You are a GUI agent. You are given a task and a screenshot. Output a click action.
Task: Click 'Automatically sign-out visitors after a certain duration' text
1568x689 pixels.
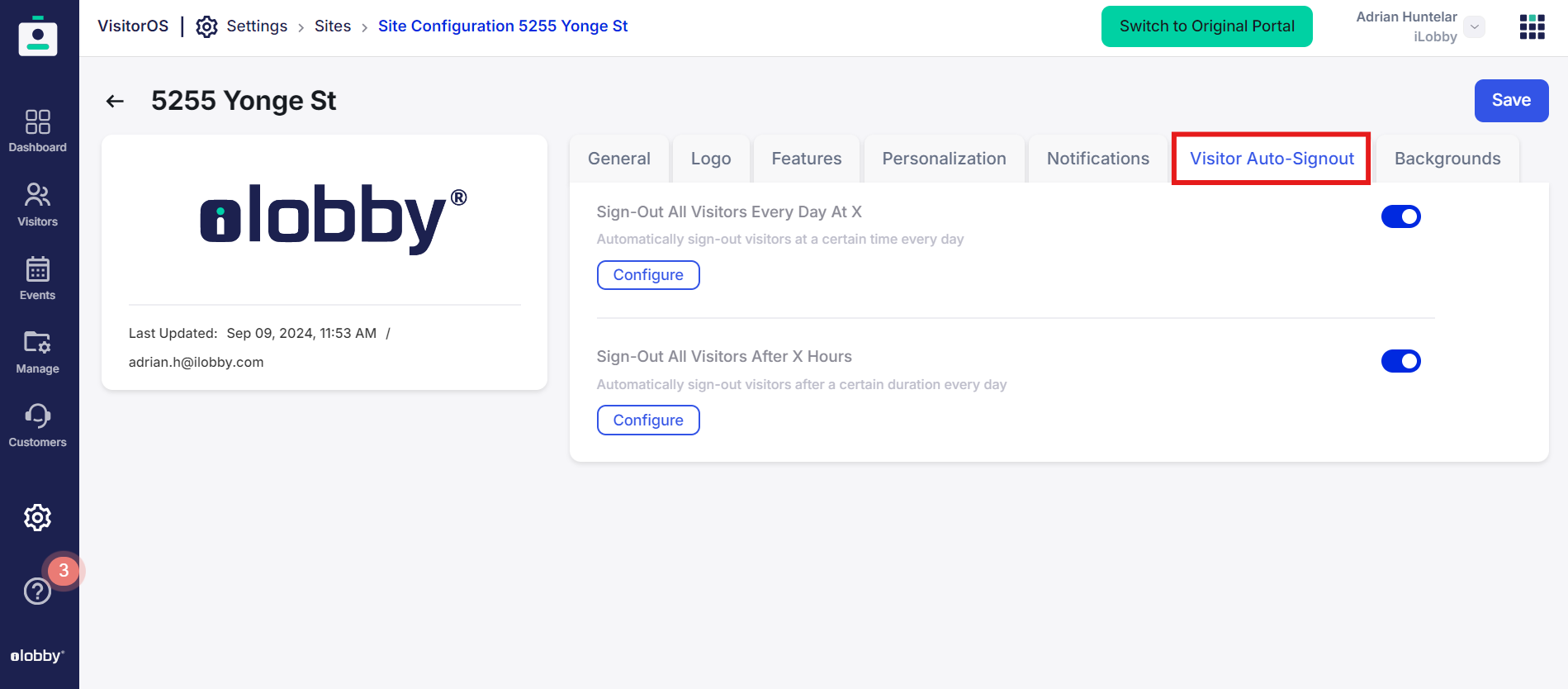click(802, 384)
